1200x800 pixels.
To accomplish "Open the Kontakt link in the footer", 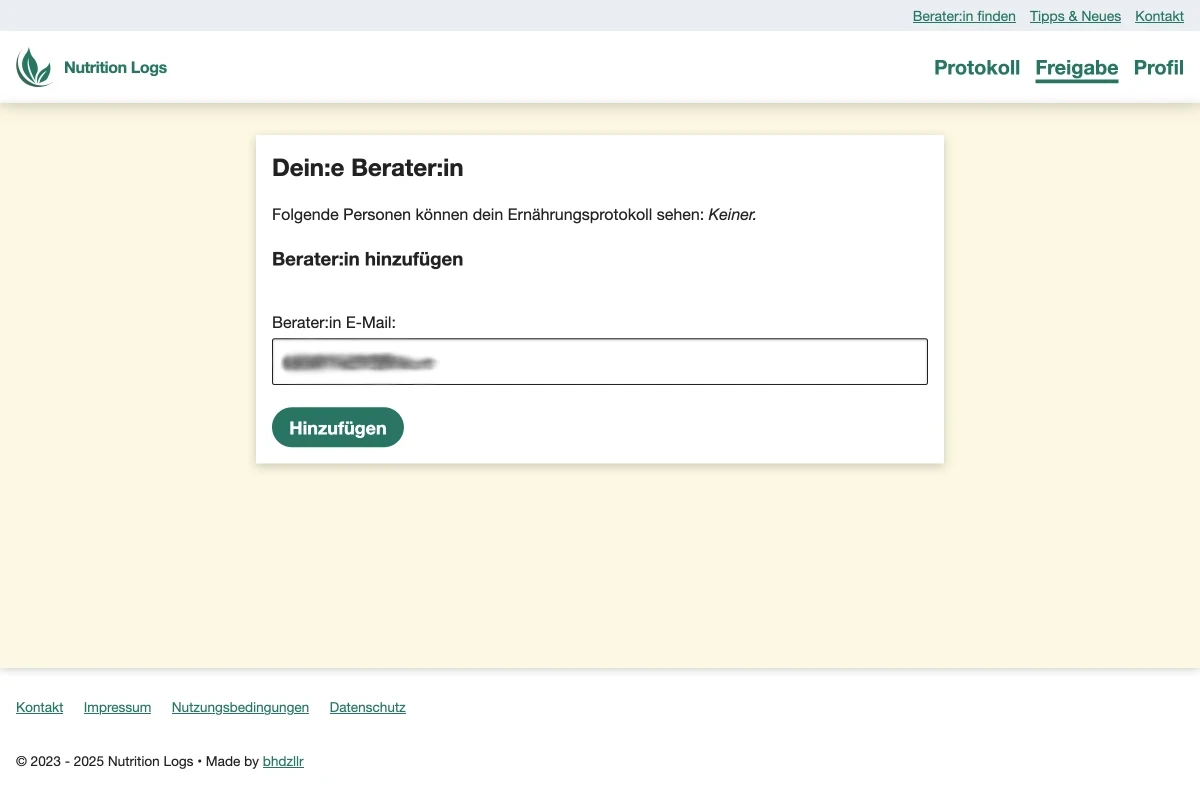I will 39,707.
